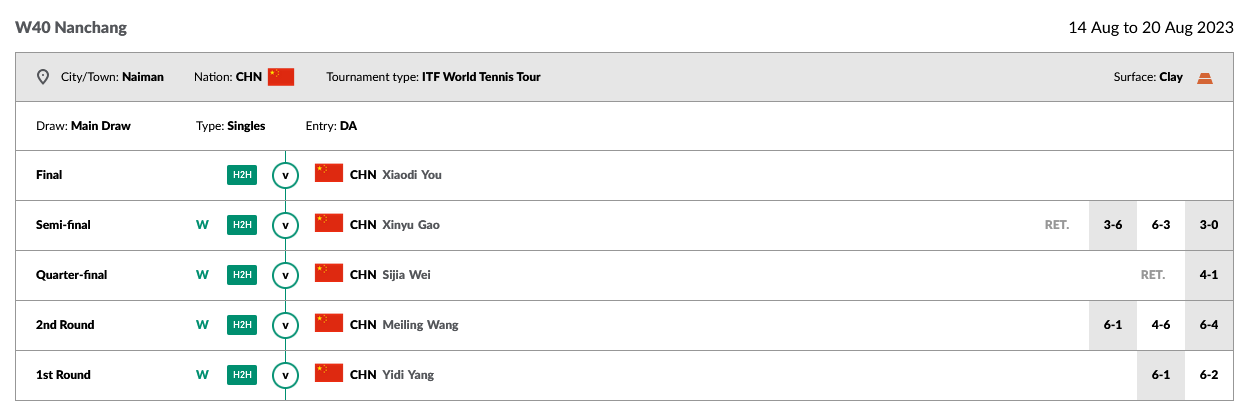Screen dimensions: 1256x418
Task: Click the 6-4 third set score
Action: pos(1209,325)
